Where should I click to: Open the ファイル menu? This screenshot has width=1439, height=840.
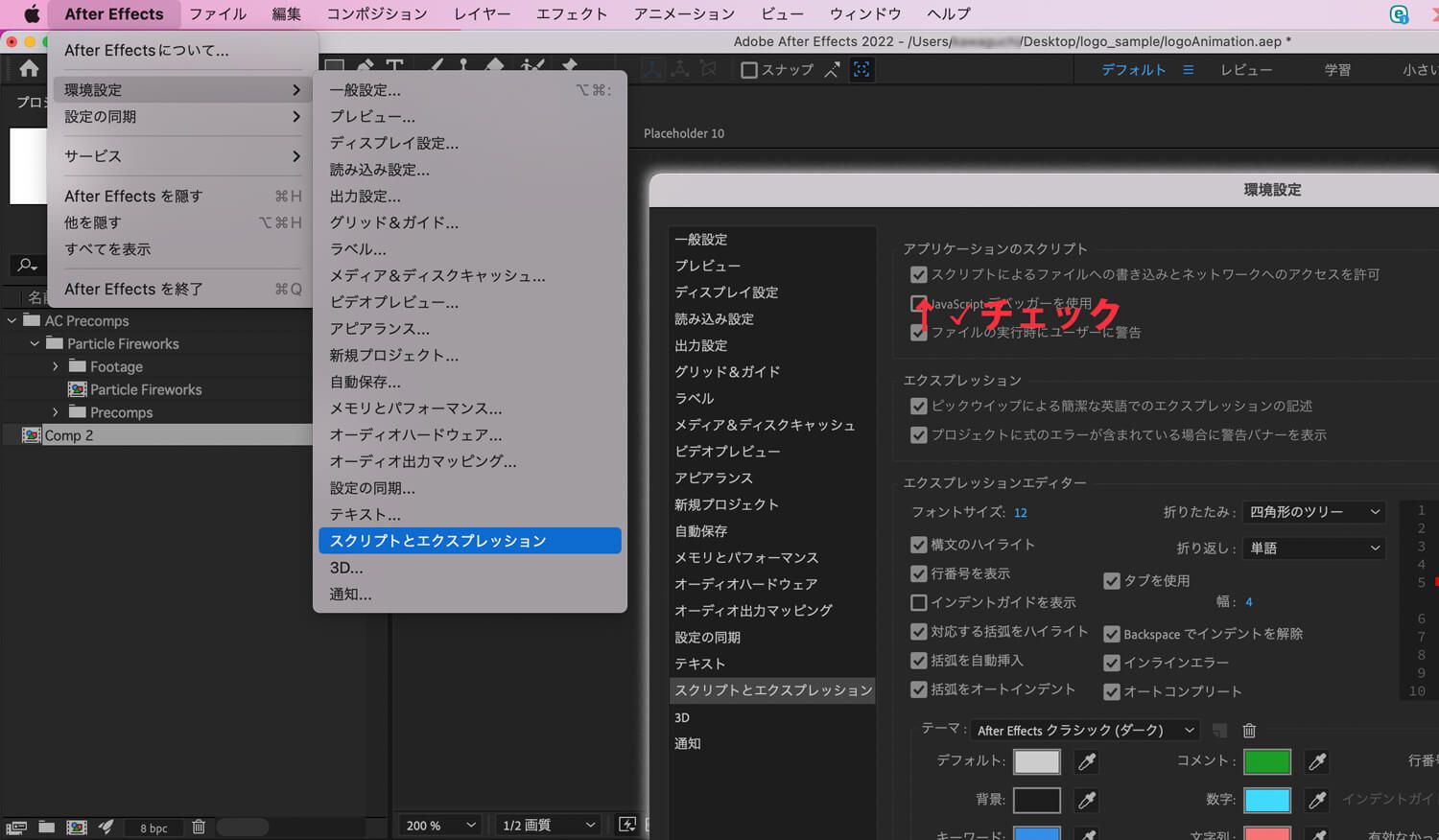pos(218,13)
